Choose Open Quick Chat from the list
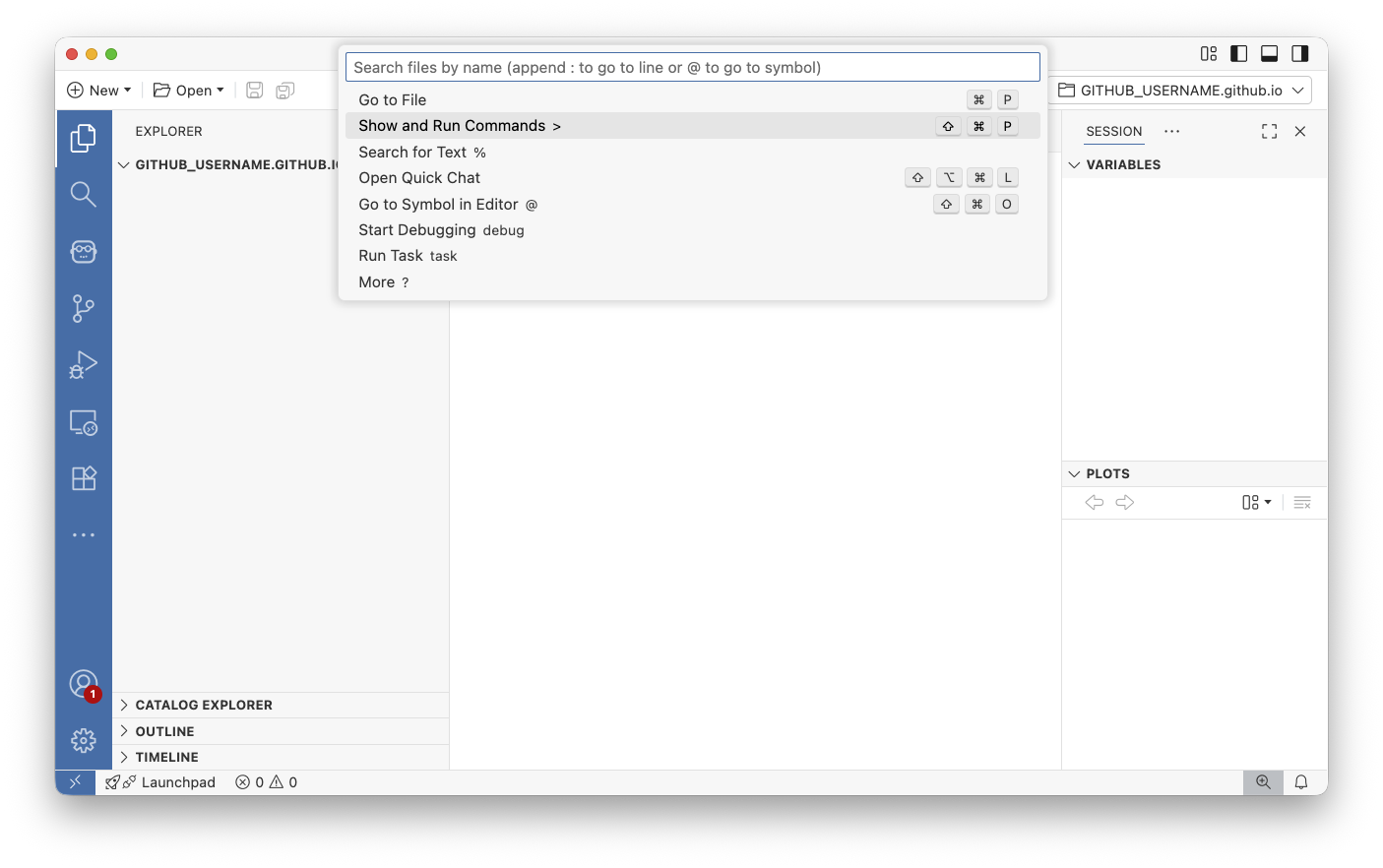Viewport: 1383px width, 868px height. tap(419, 178)
